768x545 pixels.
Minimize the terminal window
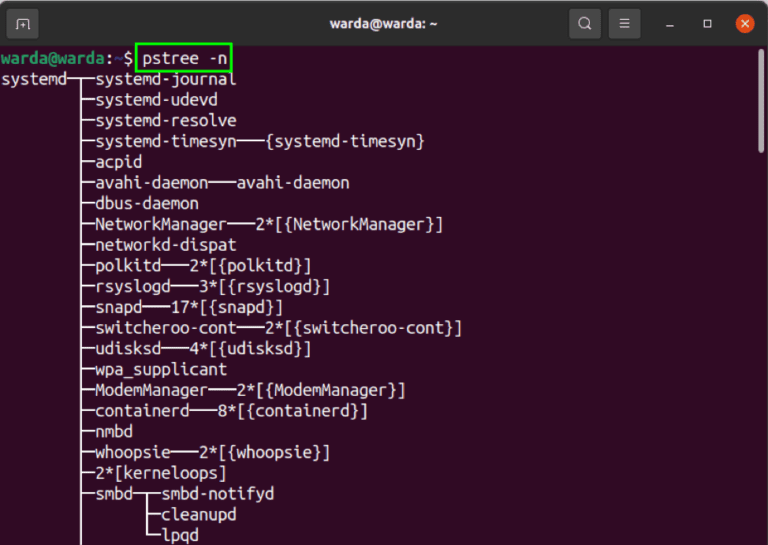pos(670,24)
